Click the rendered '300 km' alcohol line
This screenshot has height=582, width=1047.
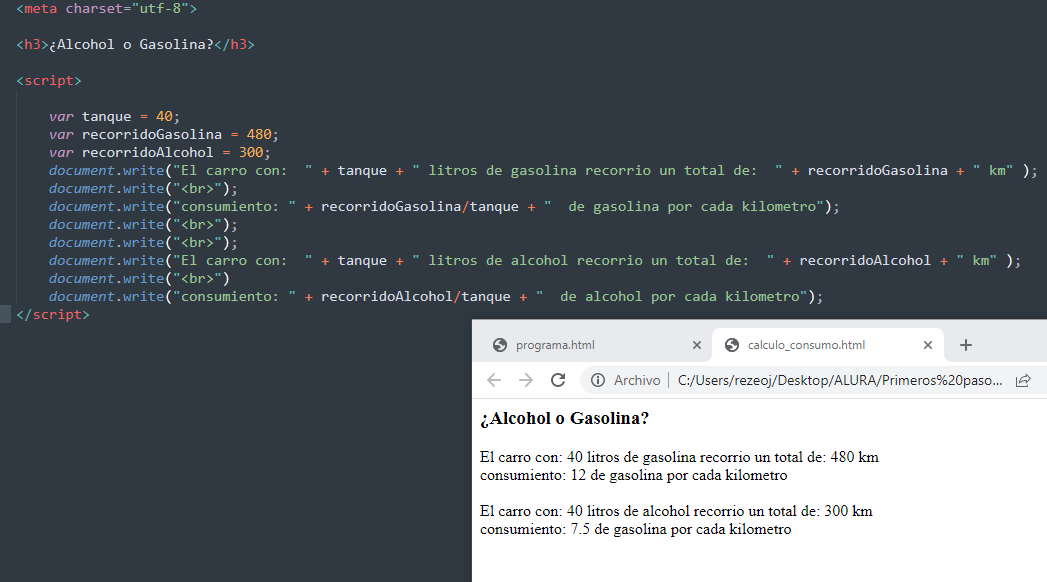[676, 511]
